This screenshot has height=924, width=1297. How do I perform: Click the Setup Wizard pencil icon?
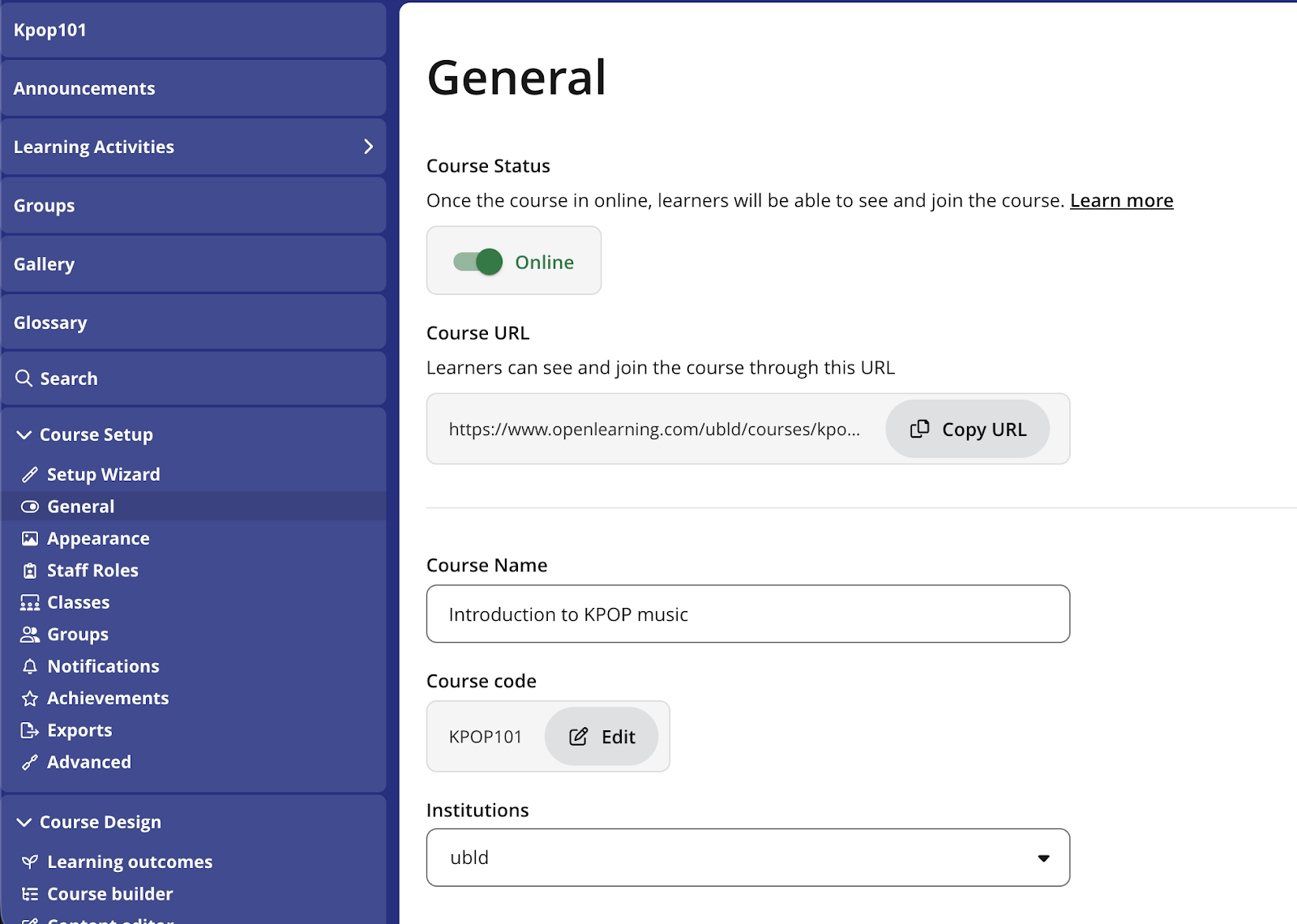click(30, 475)
